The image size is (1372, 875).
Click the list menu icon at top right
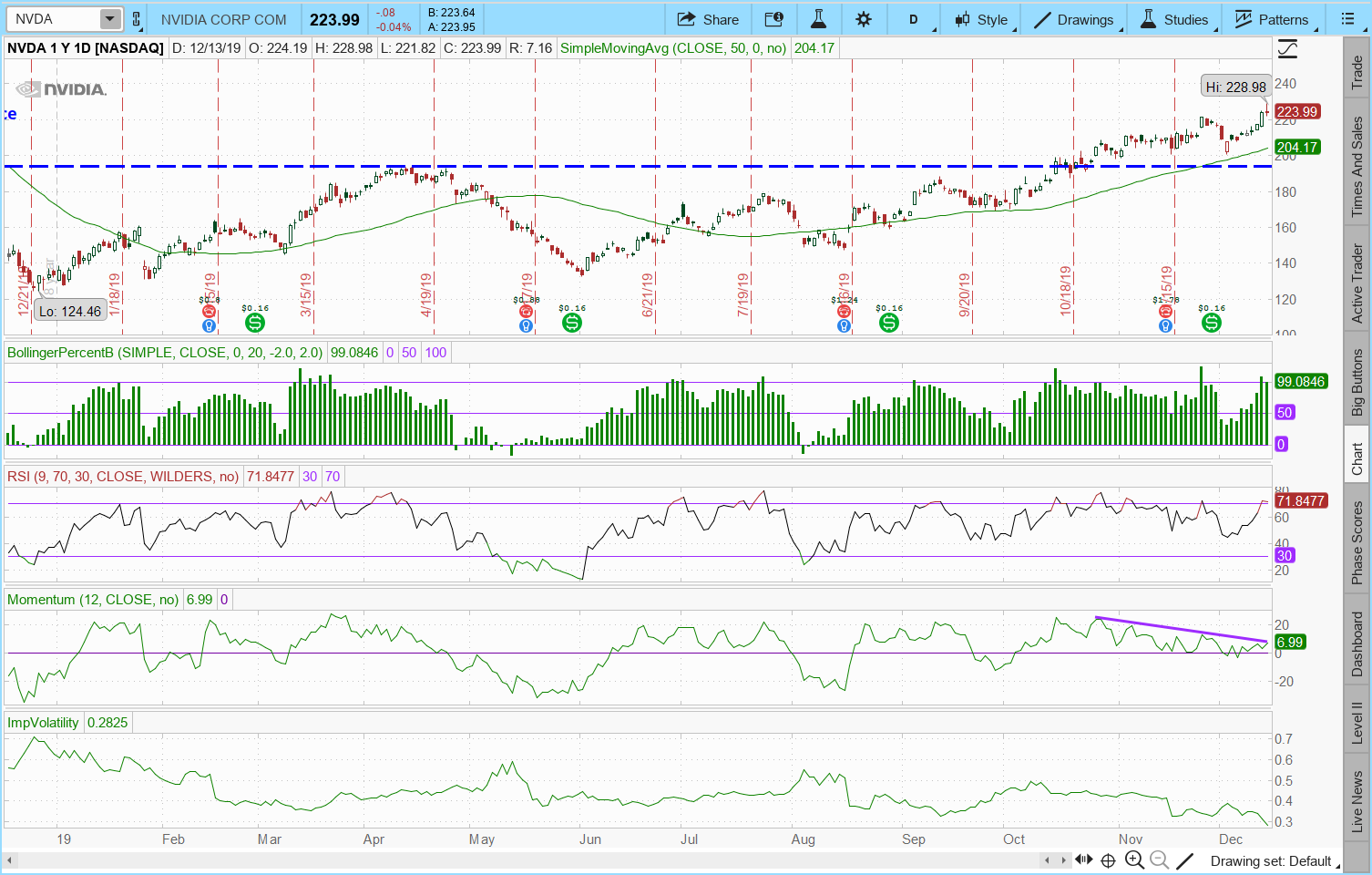(x=1348, y=19)
